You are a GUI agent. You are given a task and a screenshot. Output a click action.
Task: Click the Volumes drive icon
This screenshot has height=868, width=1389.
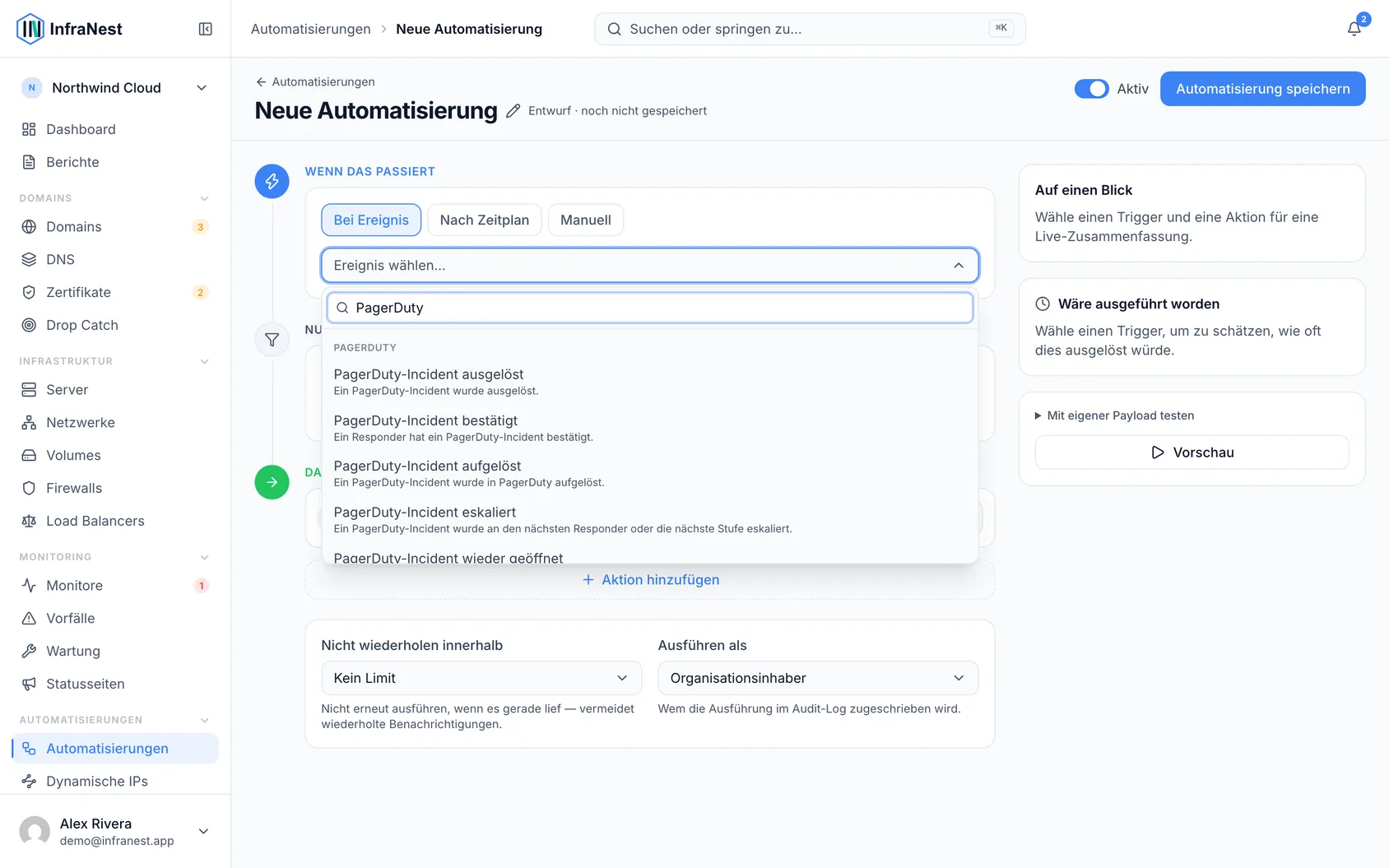click(29, 455)
